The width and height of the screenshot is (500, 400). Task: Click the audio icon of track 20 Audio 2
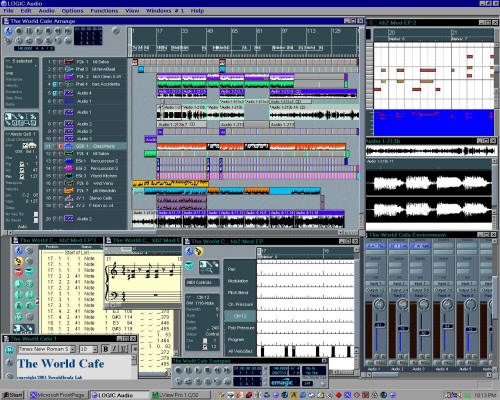coord(69,219)
